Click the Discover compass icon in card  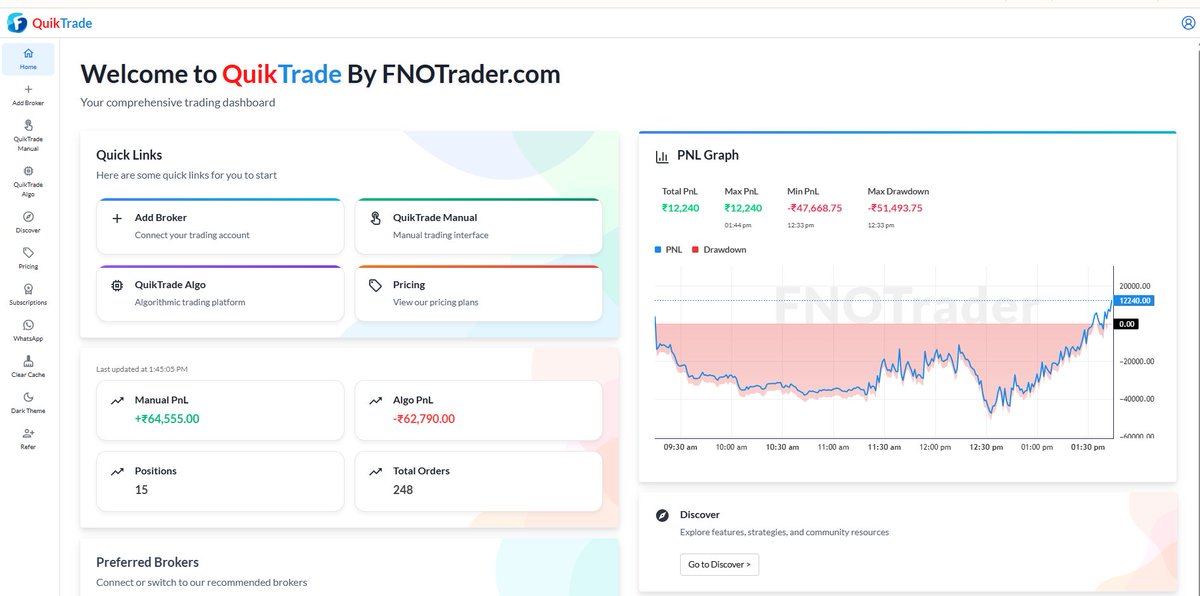point(662,515)
